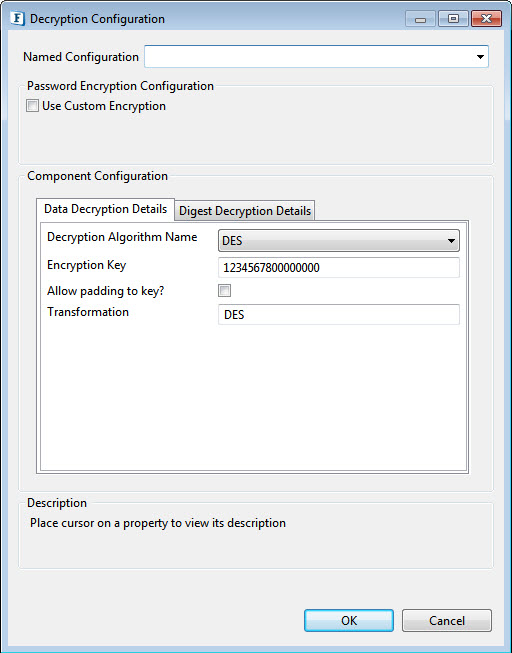The height and width of the screenshot is (653, 512).
Task: Click the Allow padding to key label
Action: pyautogui.click(x=105, y=291)
